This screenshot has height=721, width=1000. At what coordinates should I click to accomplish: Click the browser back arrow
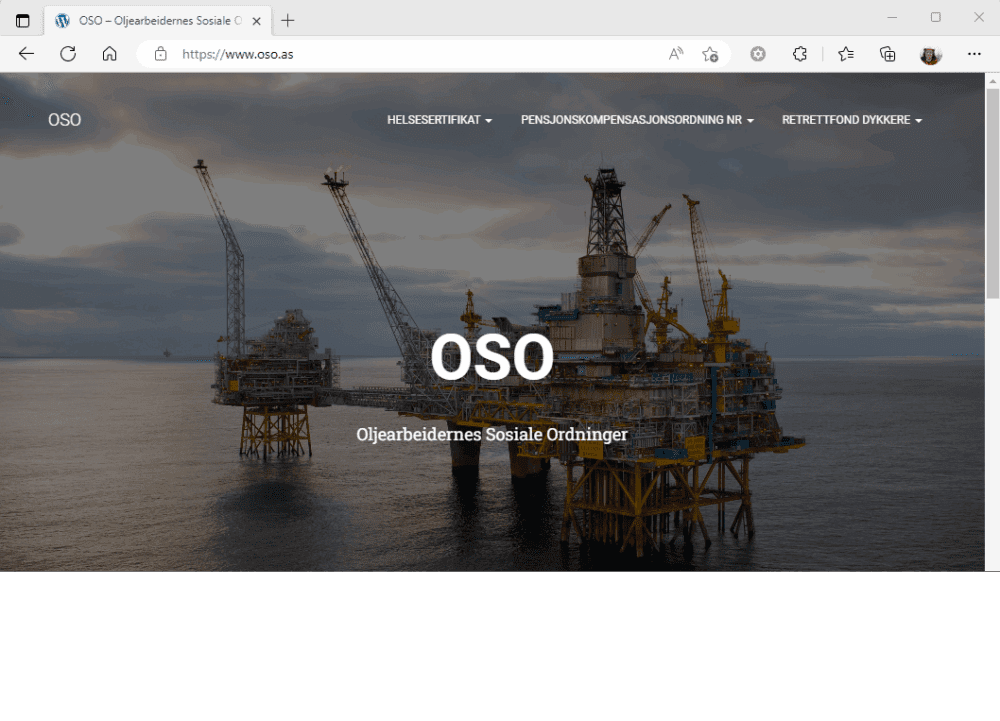(x=27, y=54)
